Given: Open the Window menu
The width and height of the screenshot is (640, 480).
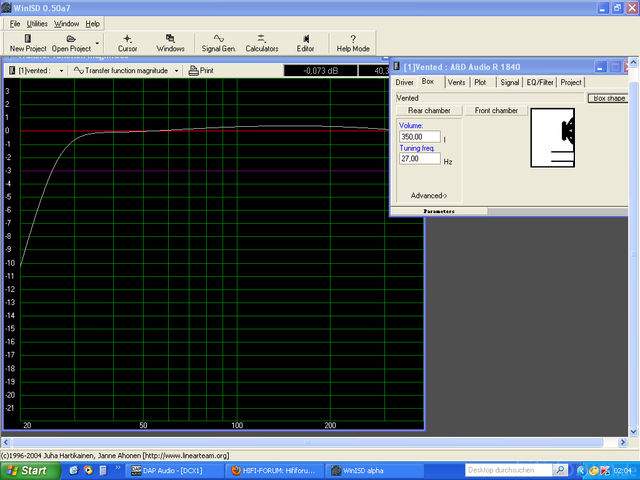Looking at the screenshot, I should (x=67, y=24).
